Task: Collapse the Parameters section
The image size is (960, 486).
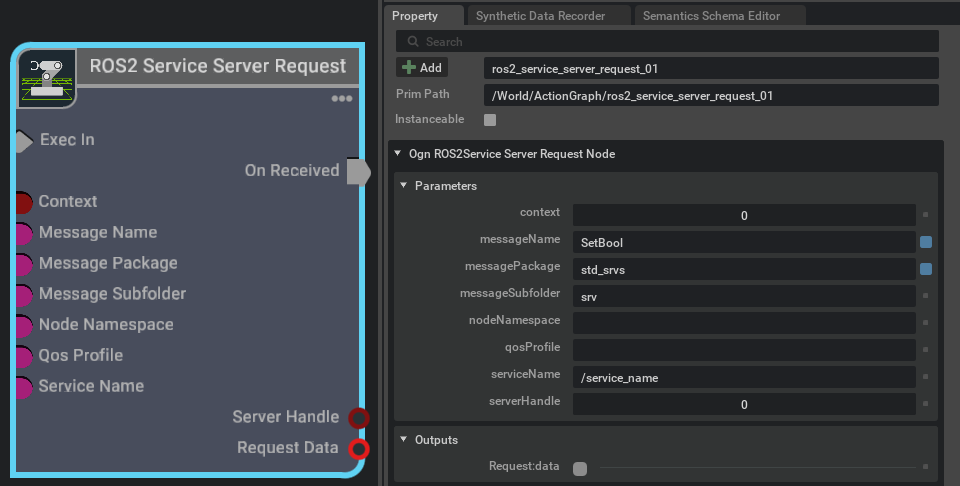Action: tap(404, 186)
